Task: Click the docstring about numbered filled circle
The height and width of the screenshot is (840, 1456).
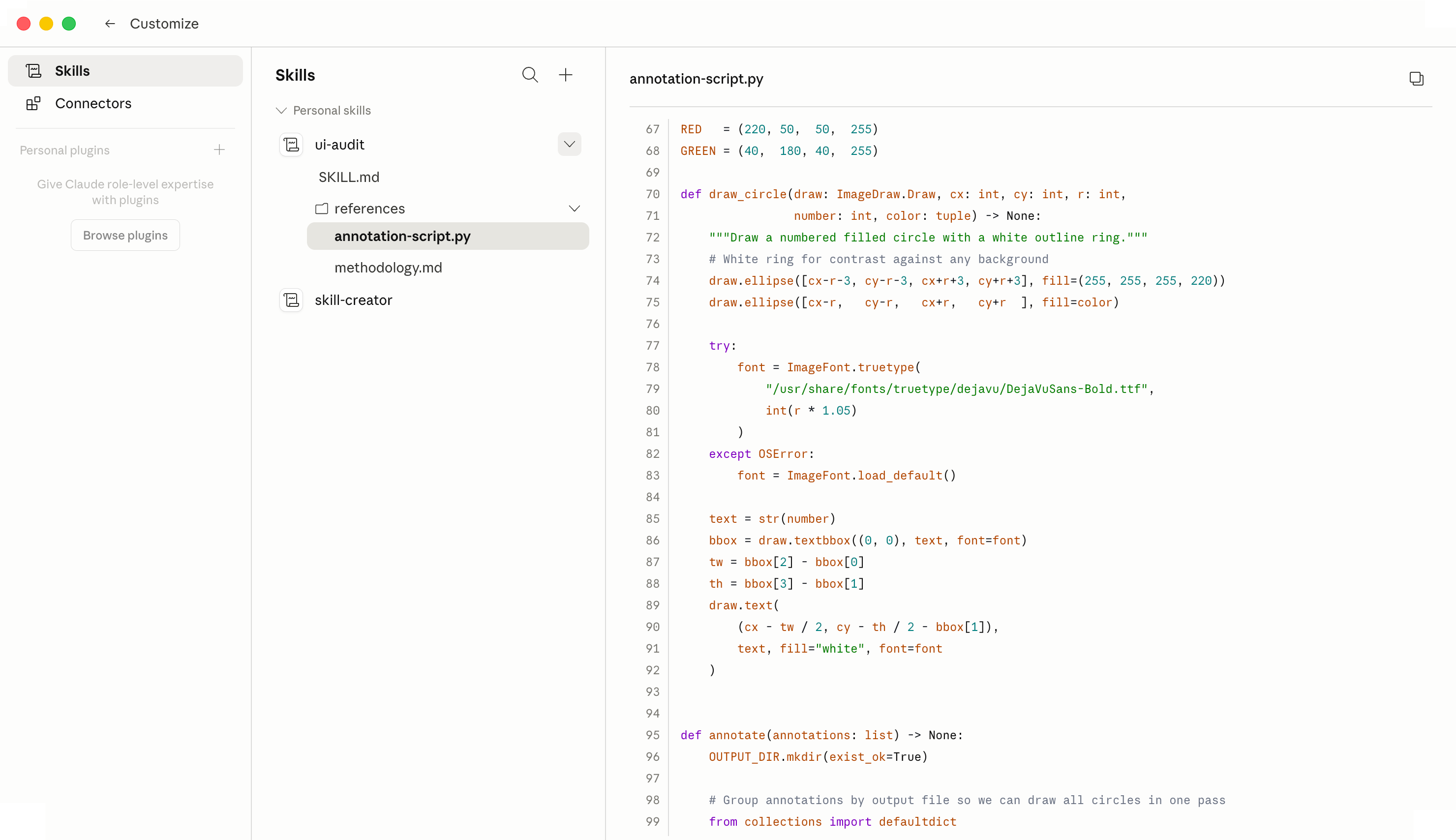Action: (x=928, y=238)
